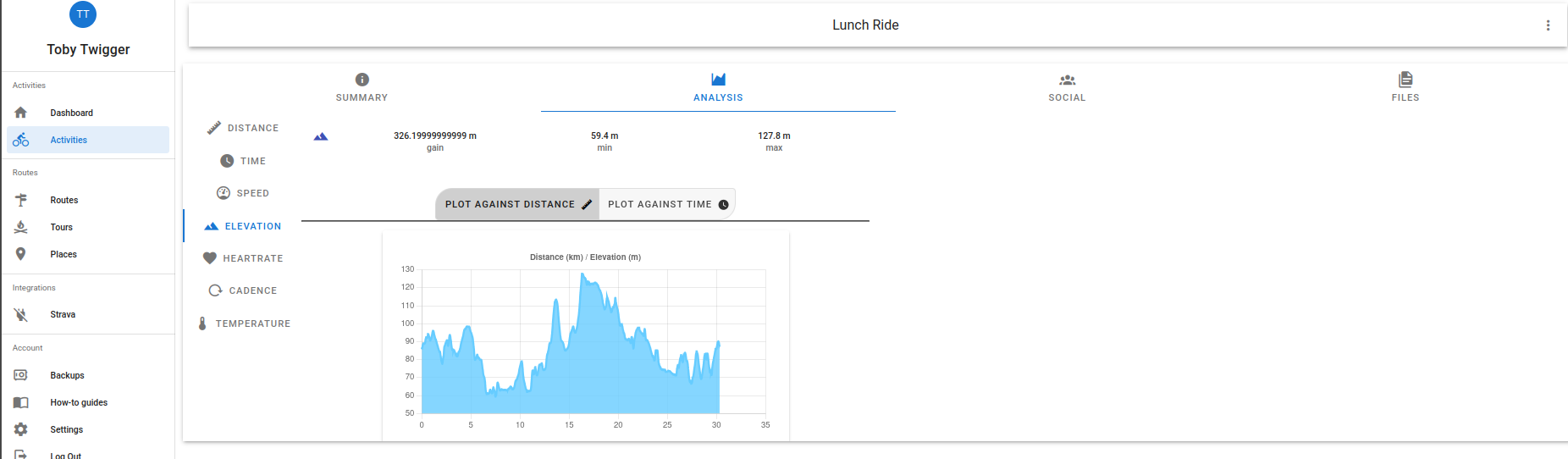Screen dimensions: 1568x459
Task: Click the TT user avatar
Action: click(83, 14)
